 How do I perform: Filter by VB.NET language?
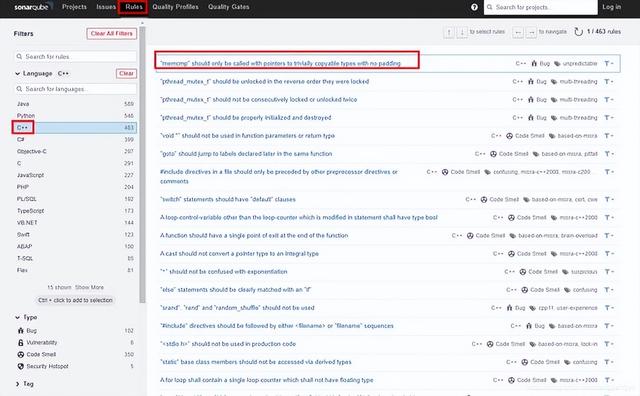pos(75,222)
